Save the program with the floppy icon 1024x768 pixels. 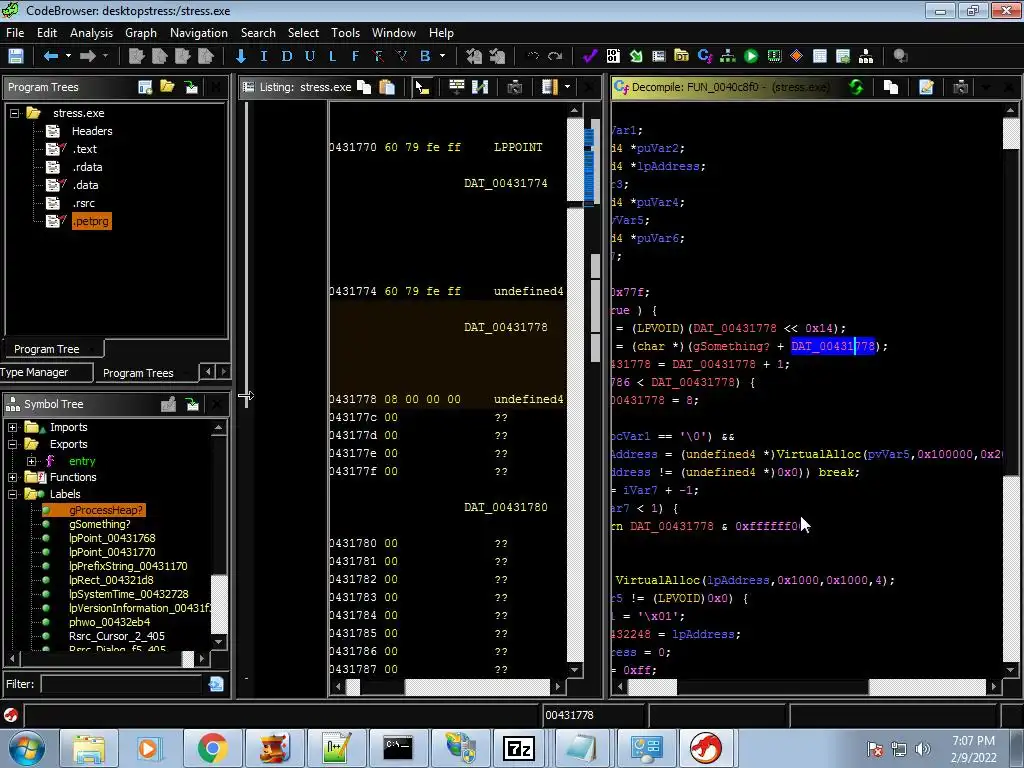[x=16, y=56]
